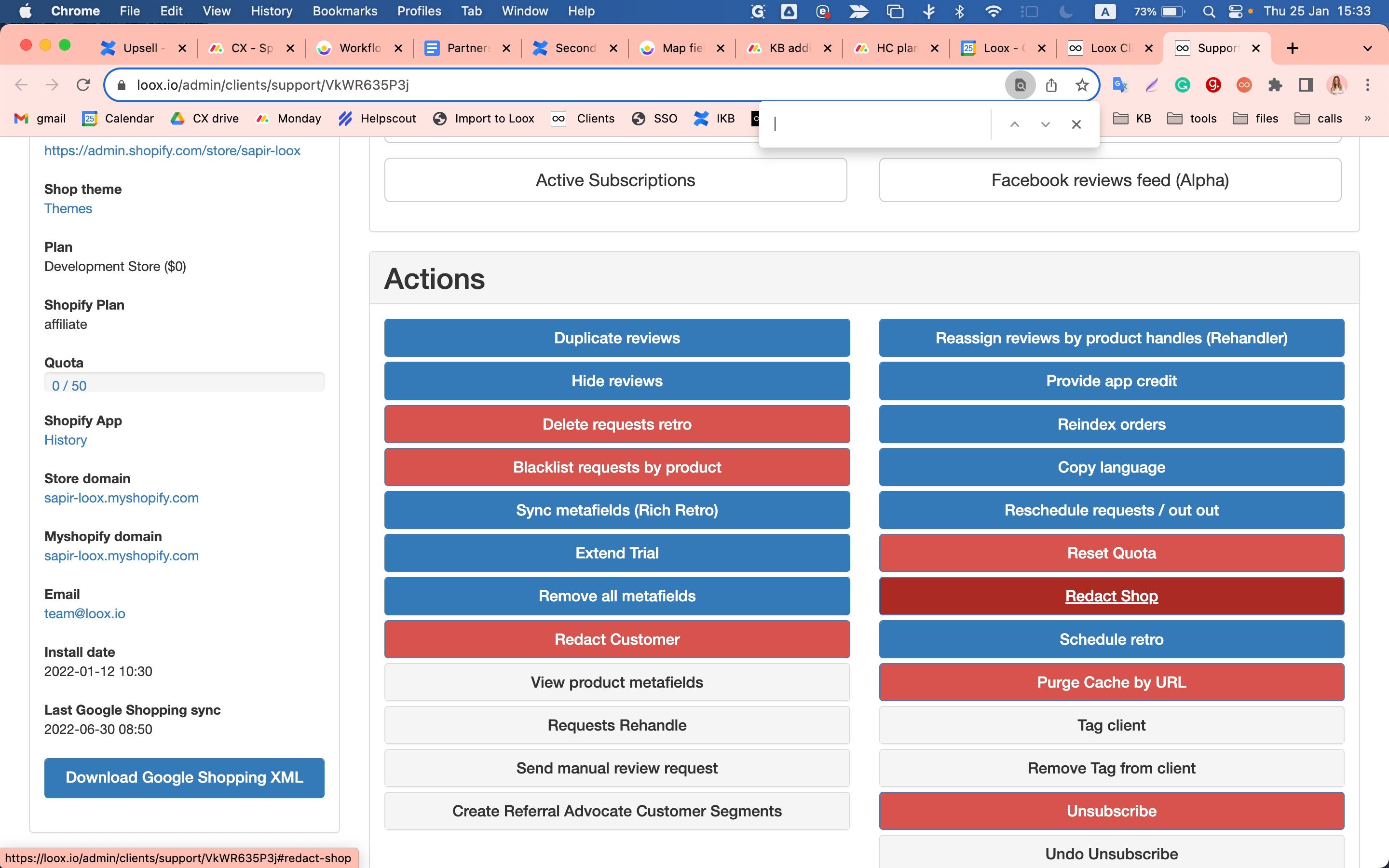
Task: Open the Calendar bookmark
Action: pyautogui.click(x=118, y=118)
